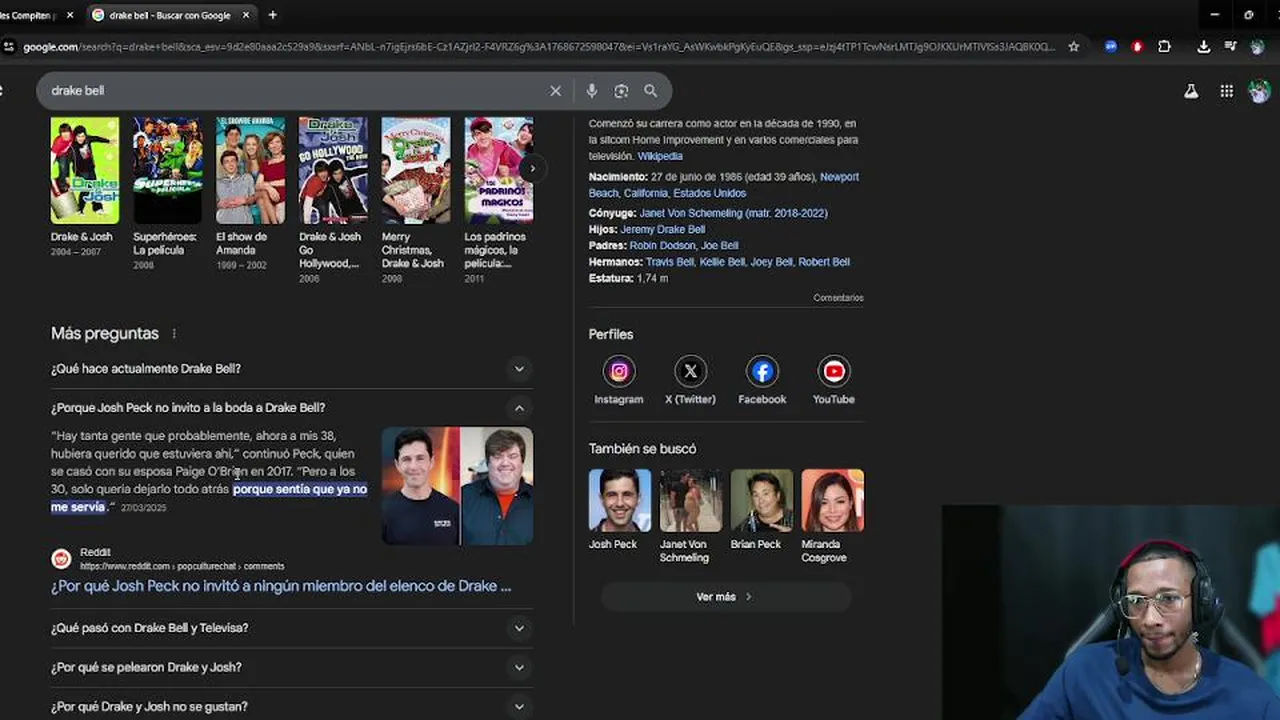
Task: Switch to the 'drake bell - Buscar con Google' tab
Action: pyautogui.click(x=170, y=15)
